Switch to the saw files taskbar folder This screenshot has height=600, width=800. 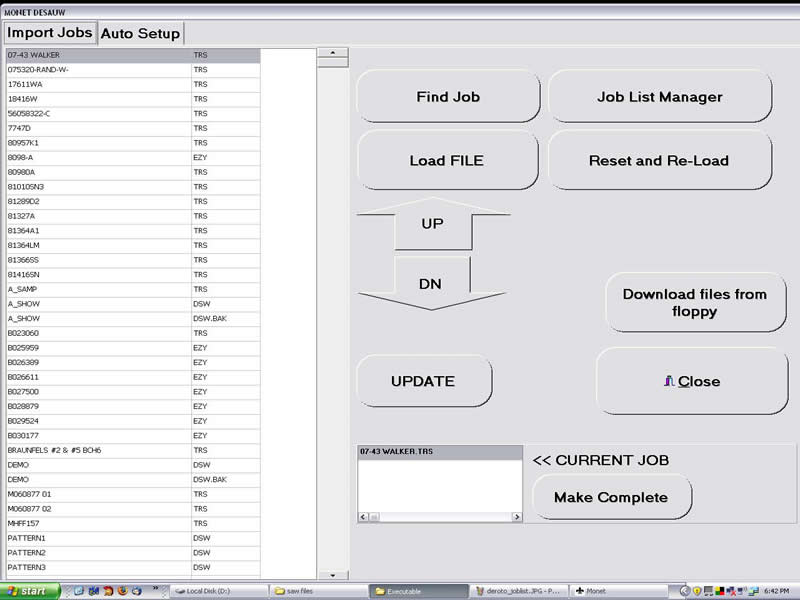(316, 591)
